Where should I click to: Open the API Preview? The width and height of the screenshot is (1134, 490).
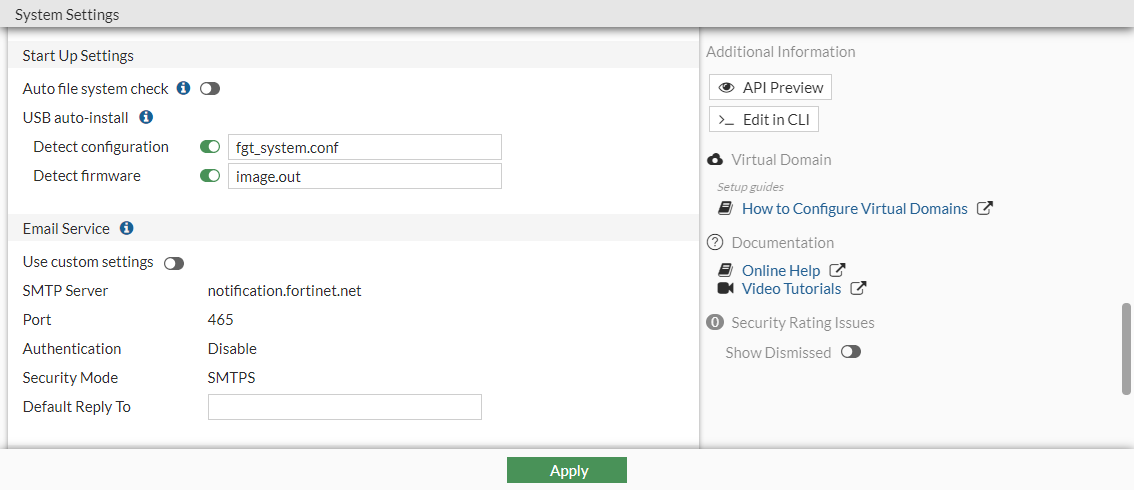pos(770,88)
